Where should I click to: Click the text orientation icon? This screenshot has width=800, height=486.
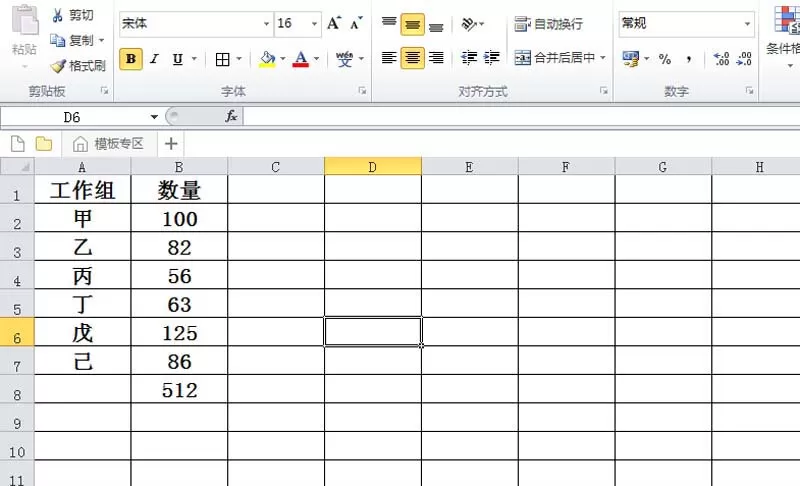click(x=468, y=24)
